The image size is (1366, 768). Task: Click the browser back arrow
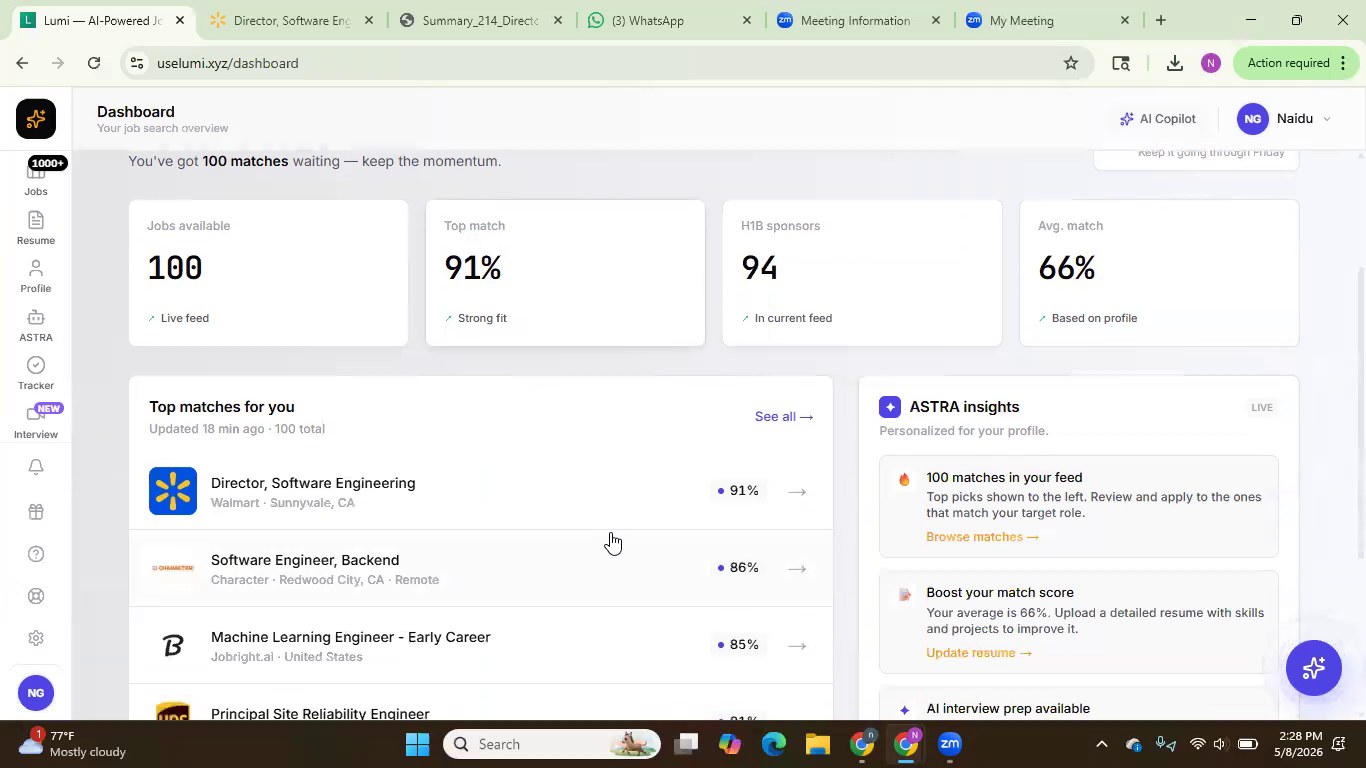coord(22,63)
